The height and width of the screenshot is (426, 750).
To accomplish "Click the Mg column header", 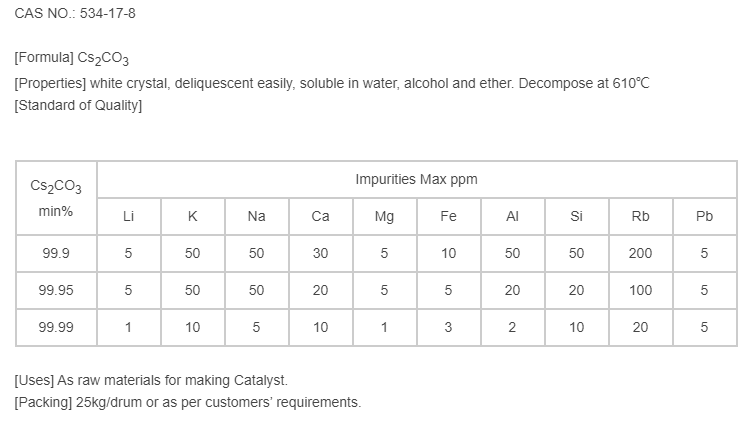I will 384,217.
